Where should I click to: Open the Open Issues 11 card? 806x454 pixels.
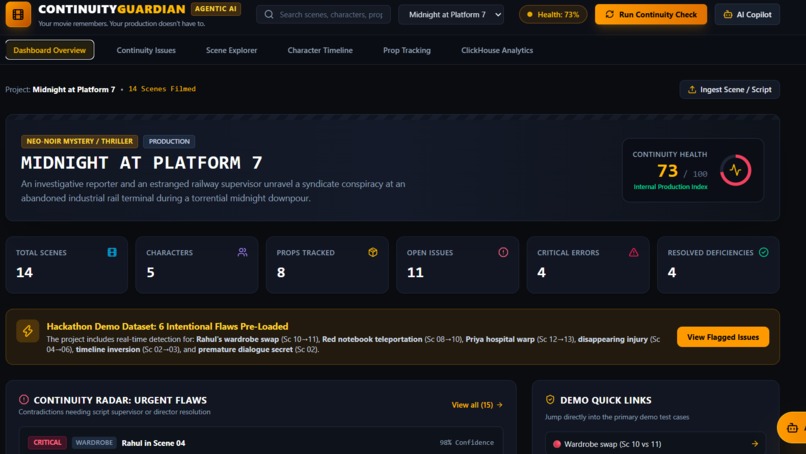(x=457, y=265)
